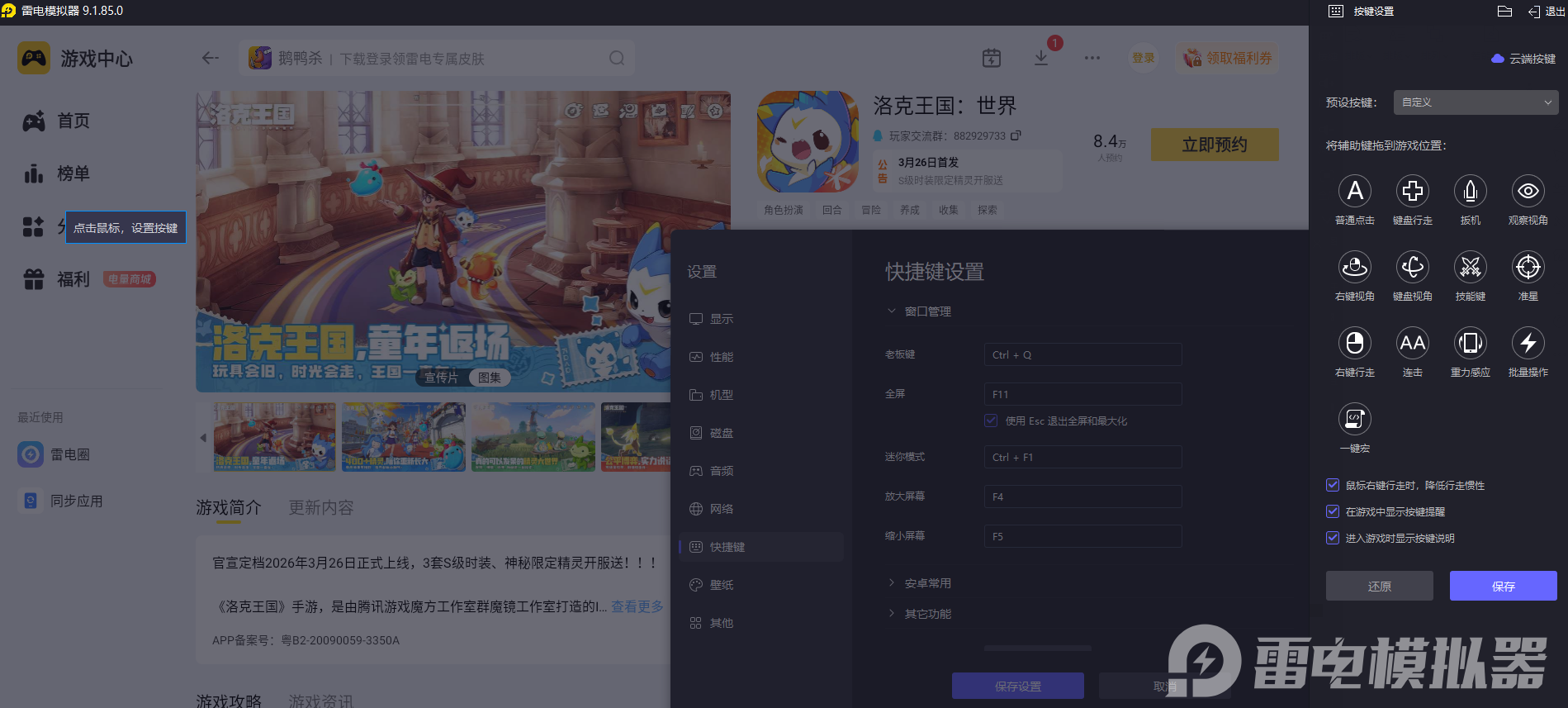The image size is (1568, 708).
Task: Open the downloads icon with red badge
Action: pos(1041,58)
